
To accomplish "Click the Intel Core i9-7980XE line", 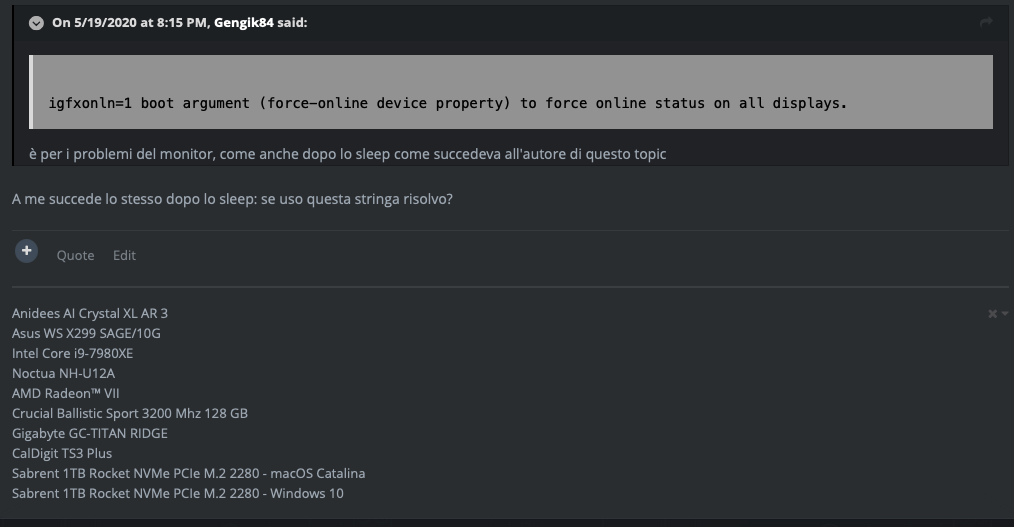I will [x=72, y=354].
